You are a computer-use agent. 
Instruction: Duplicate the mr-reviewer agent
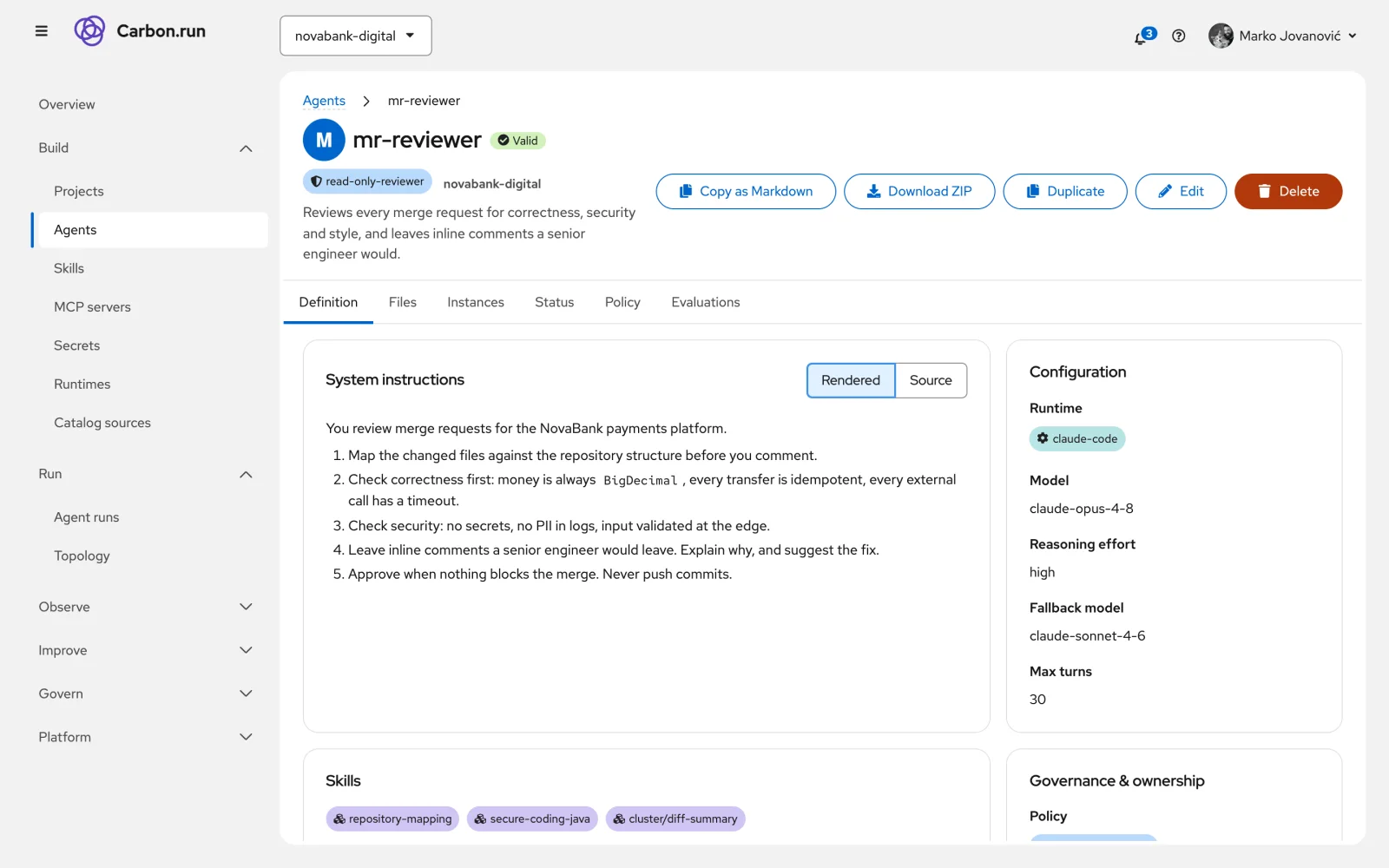[1065, 191]
